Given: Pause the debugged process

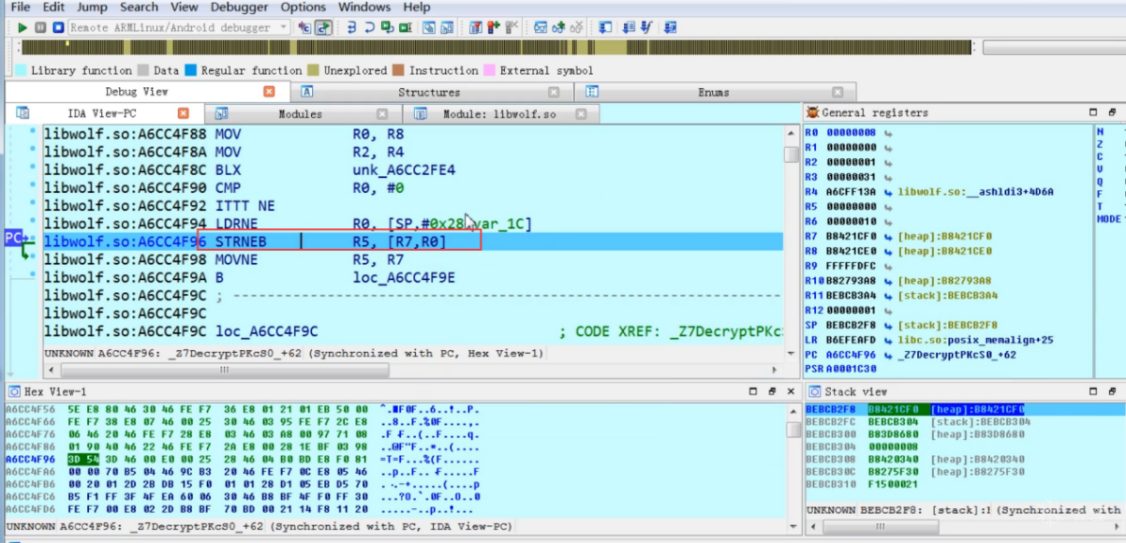Looking at the screenshot, I should [40, 27].
